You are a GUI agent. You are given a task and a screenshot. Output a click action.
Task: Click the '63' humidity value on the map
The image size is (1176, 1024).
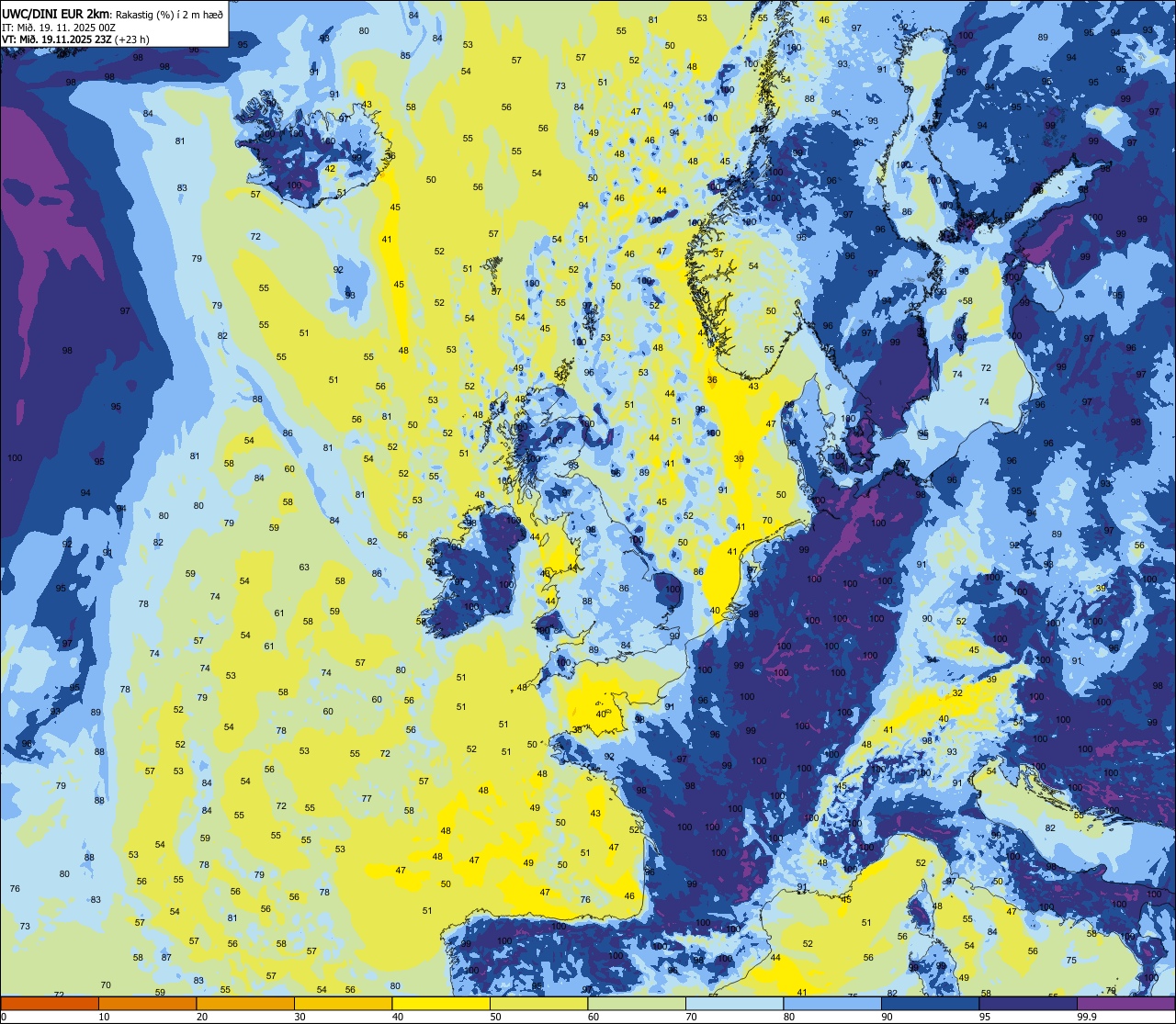click(x=304, y=568)
